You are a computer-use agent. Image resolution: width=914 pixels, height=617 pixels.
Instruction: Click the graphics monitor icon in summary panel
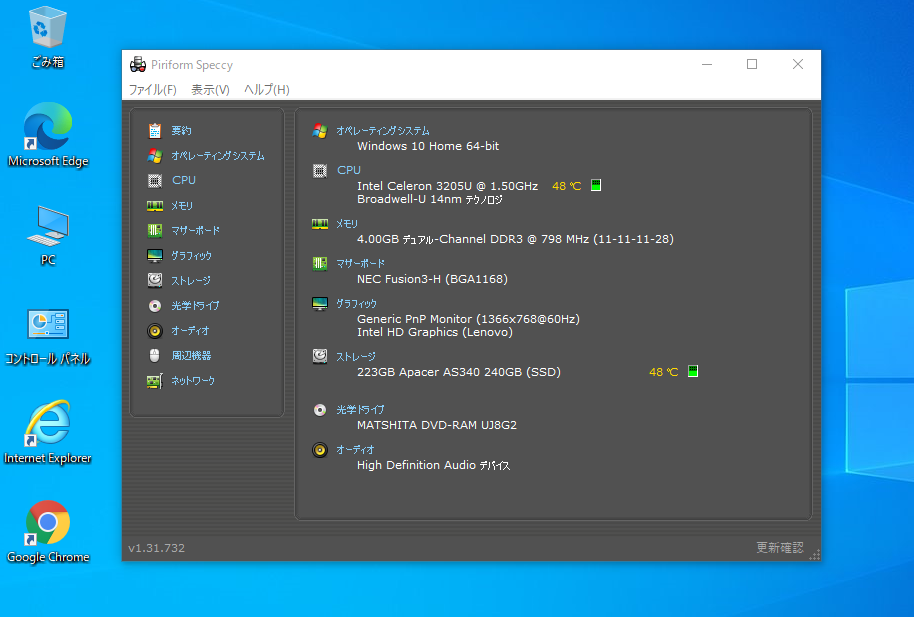click(319, 304)
